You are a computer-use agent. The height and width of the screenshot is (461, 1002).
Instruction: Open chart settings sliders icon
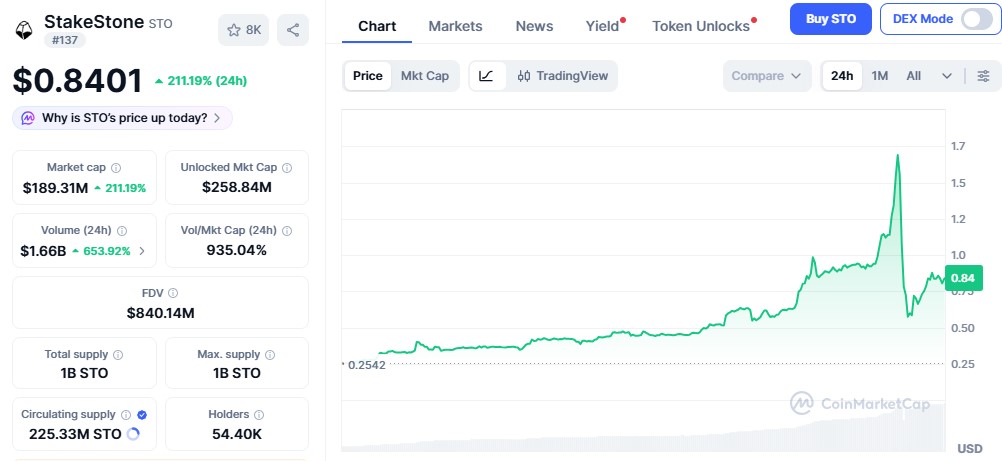pyautogui.click(x=983, y=76)
